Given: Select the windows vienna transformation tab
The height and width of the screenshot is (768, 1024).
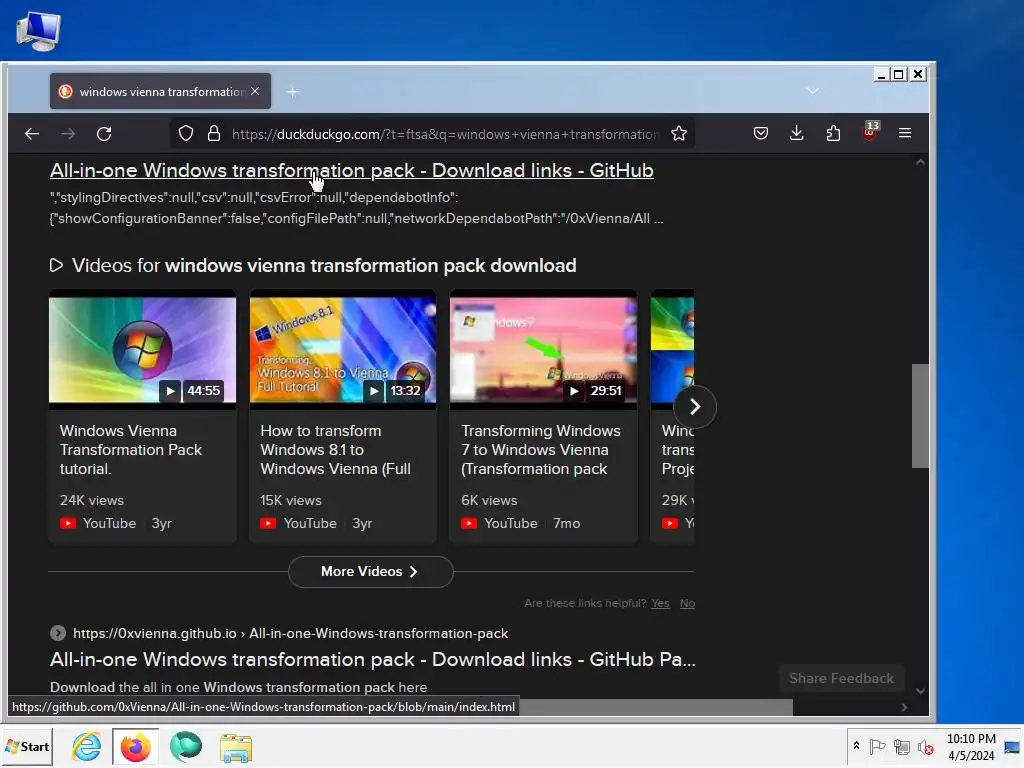Looking at the screenshot, I should [160, 91].
